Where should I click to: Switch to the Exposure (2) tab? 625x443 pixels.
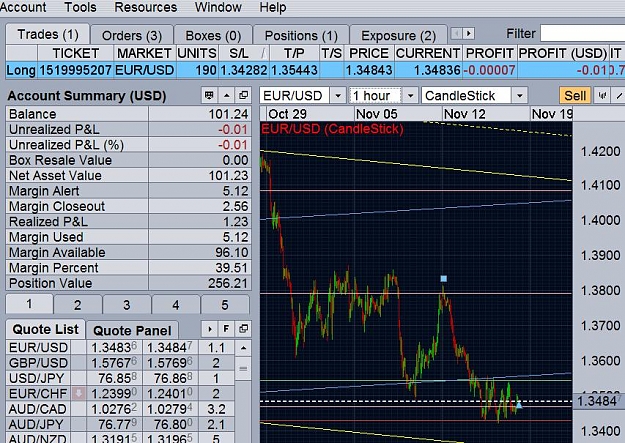(398, 35)
